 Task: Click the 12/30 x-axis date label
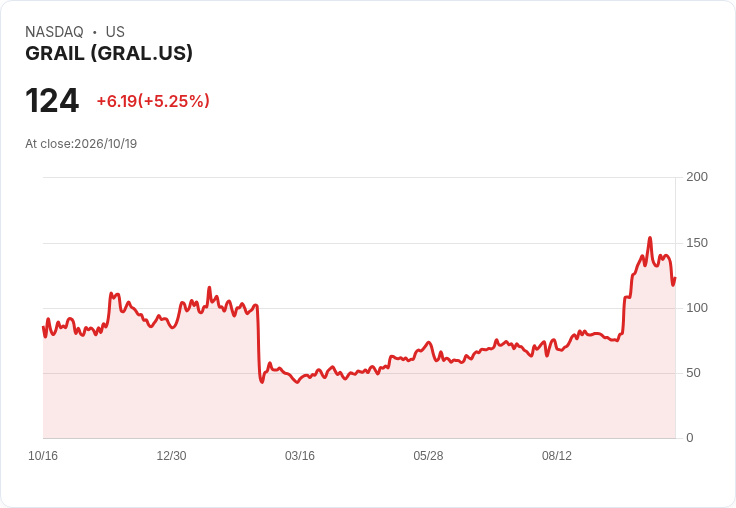point(171,456)
